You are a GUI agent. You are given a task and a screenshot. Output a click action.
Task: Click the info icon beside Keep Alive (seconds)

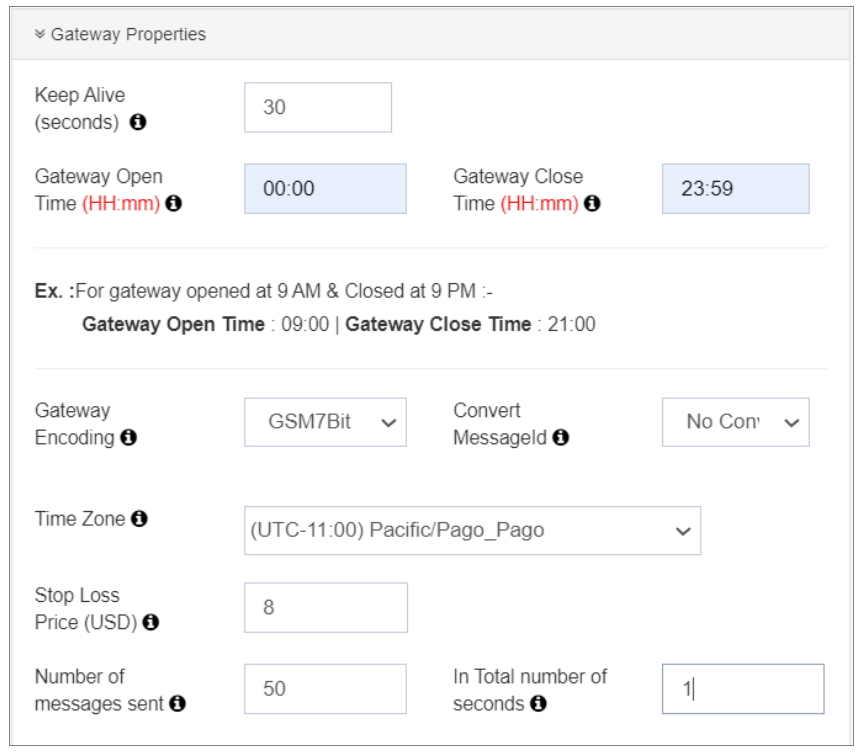coord(138,123)
